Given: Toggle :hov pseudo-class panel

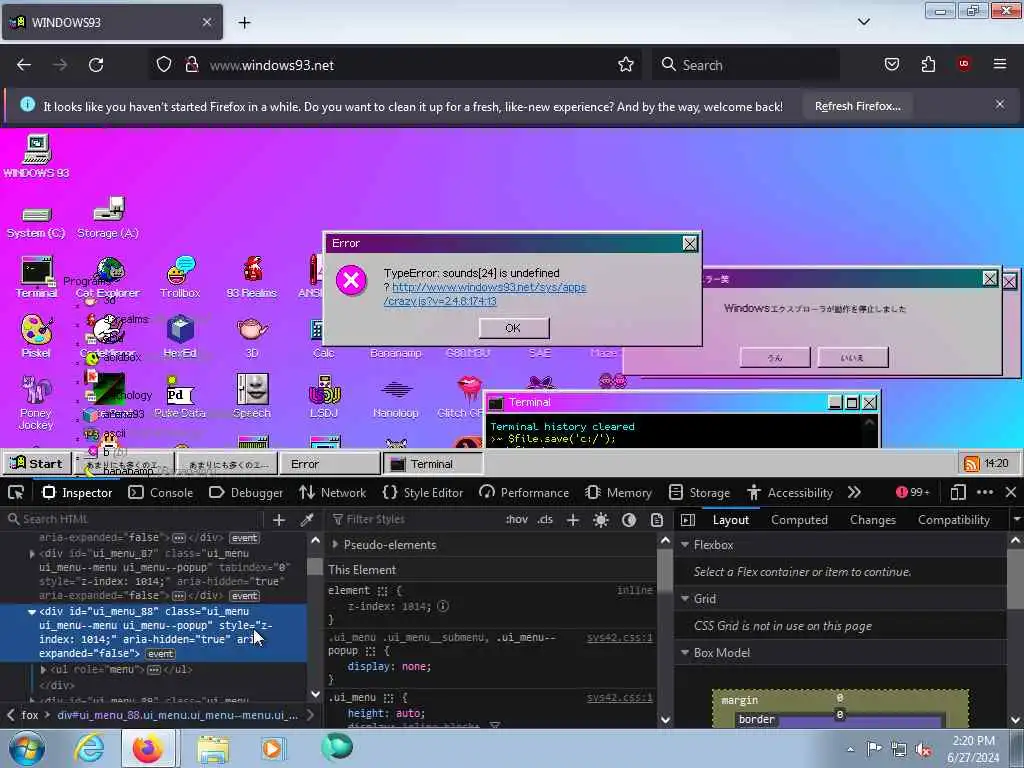Looking at the screenshot, I should [x=517, y=520].
